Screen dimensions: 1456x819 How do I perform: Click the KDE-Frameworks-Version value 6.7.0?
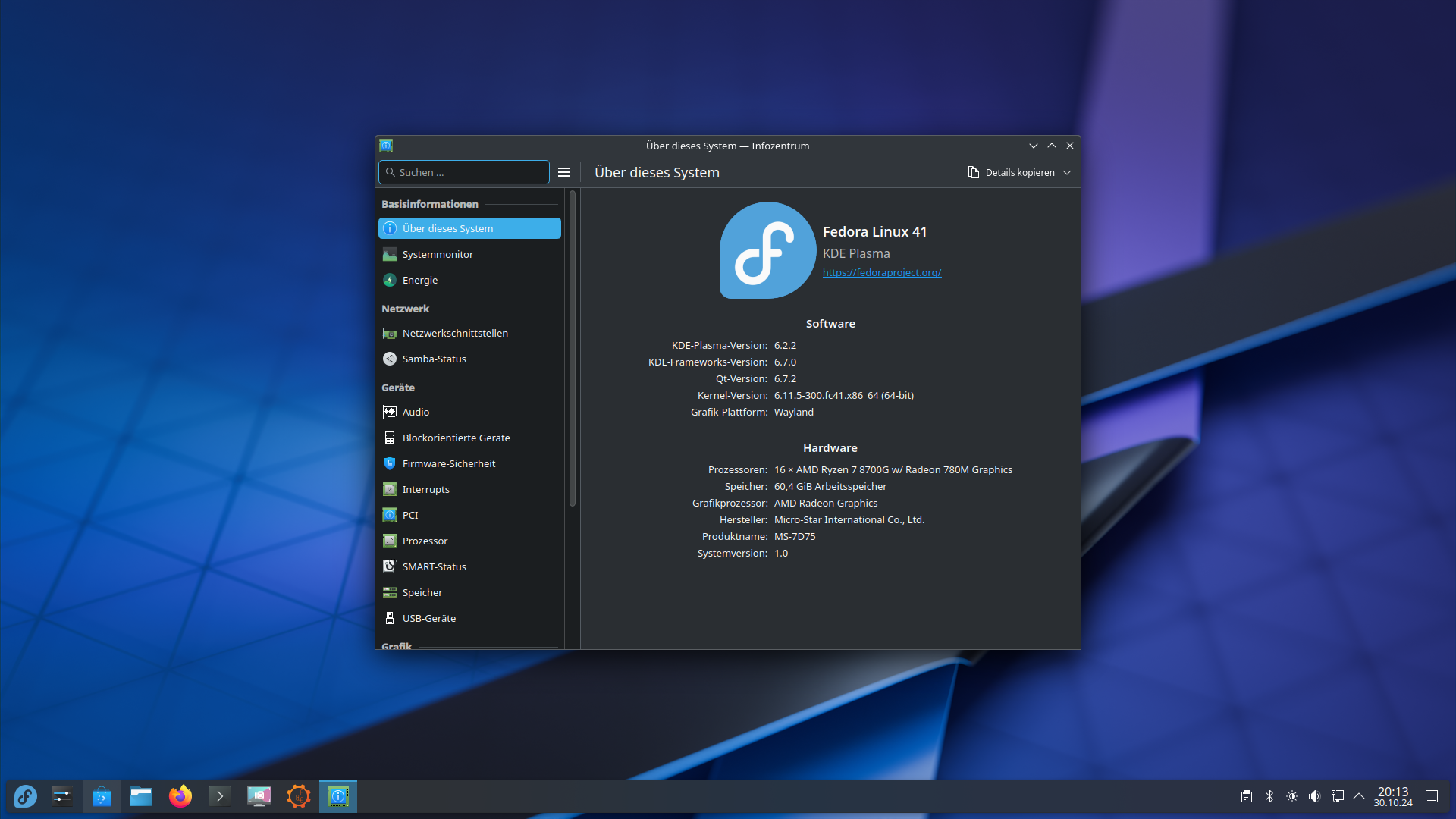(x=785, y=362)
